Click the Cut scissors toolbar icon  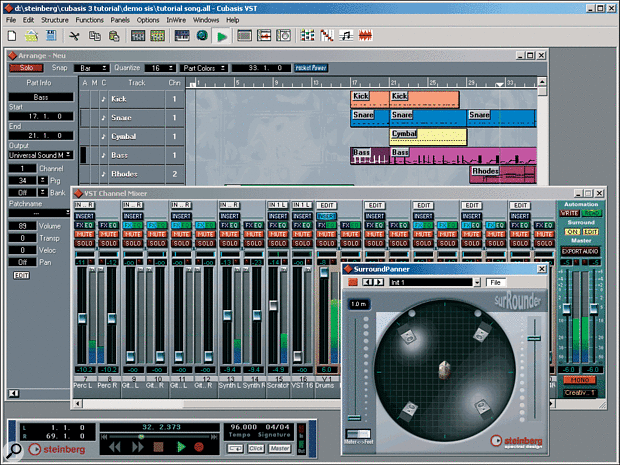point(74,36)
